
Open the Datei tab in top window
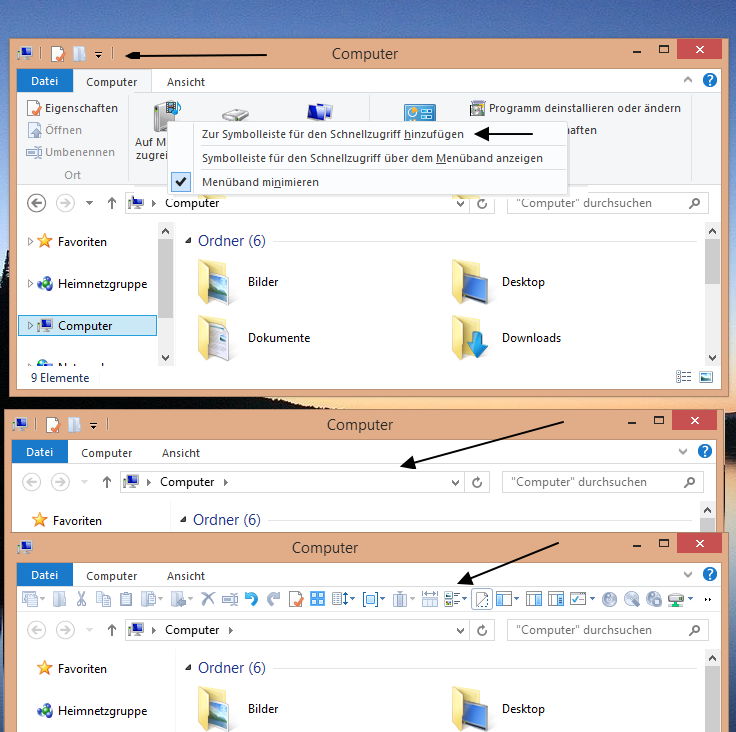click(45, 81)
